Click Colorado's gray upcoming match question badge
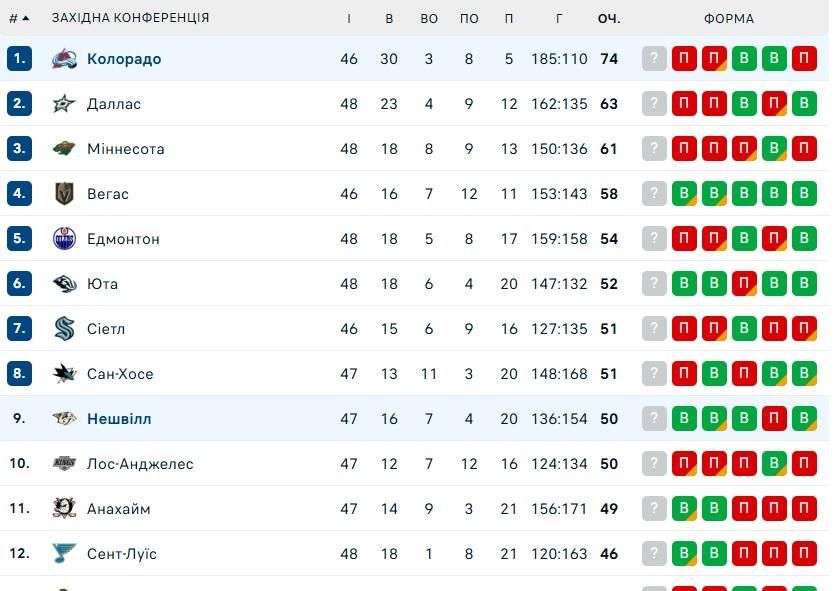837x591 pixels. pyautogui.click(x=654, y=59)
